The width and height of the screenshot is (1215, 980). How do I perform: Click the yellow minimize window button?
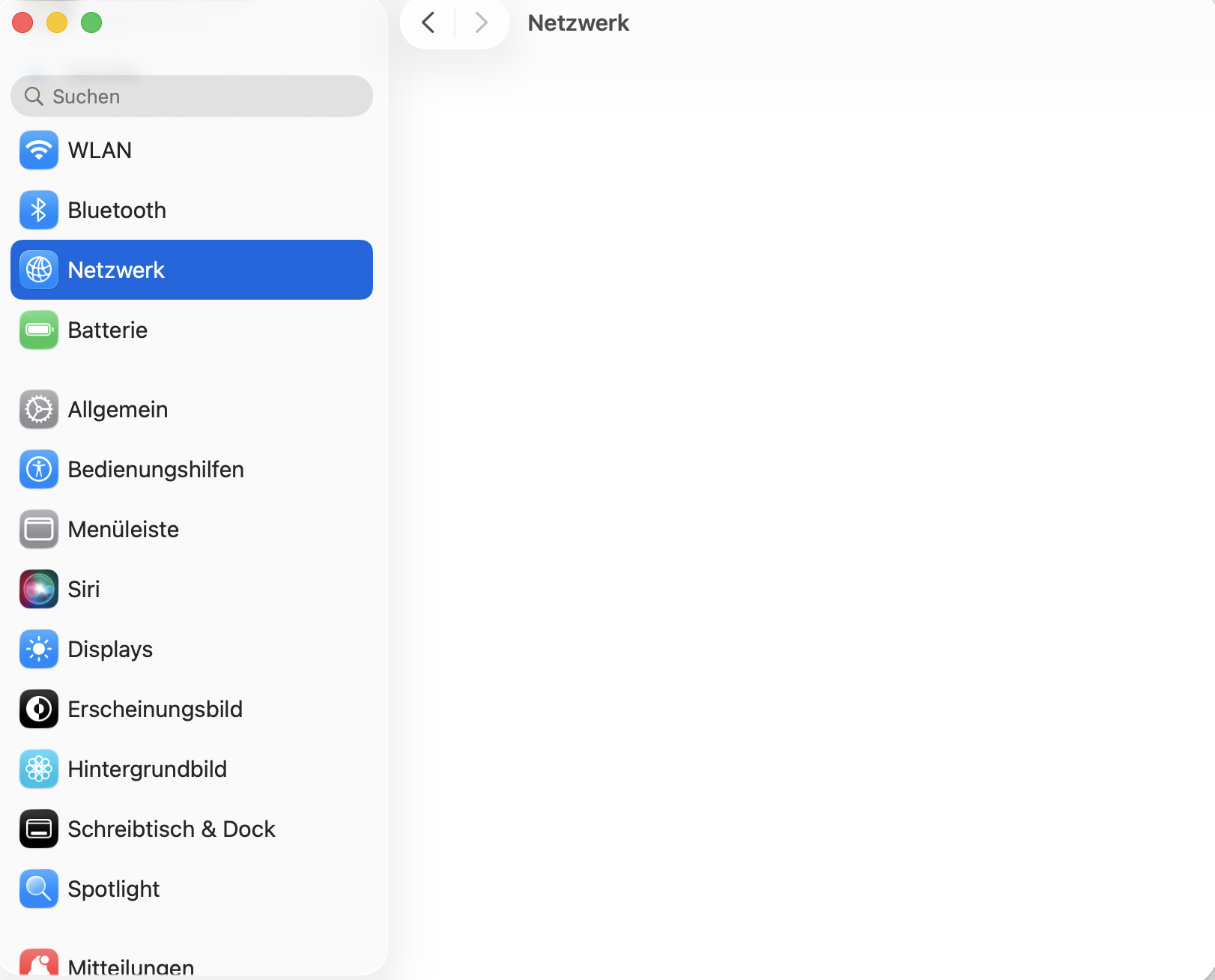(x=57, y=23)
